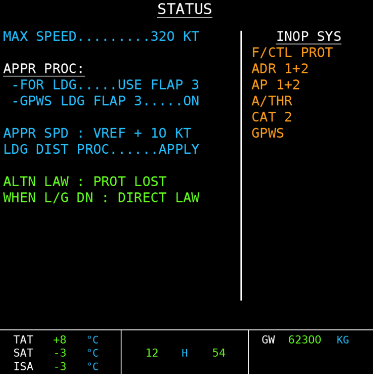Select A/THR in inoperative list
The width and height of the screenshot is (373, 374).
[x=272, y=101]
